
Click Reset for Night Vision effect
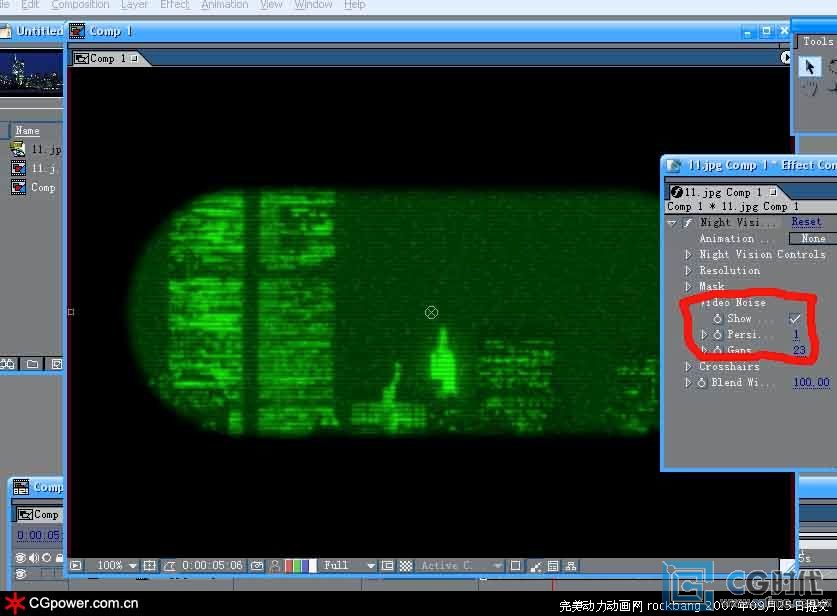point(806,222)
